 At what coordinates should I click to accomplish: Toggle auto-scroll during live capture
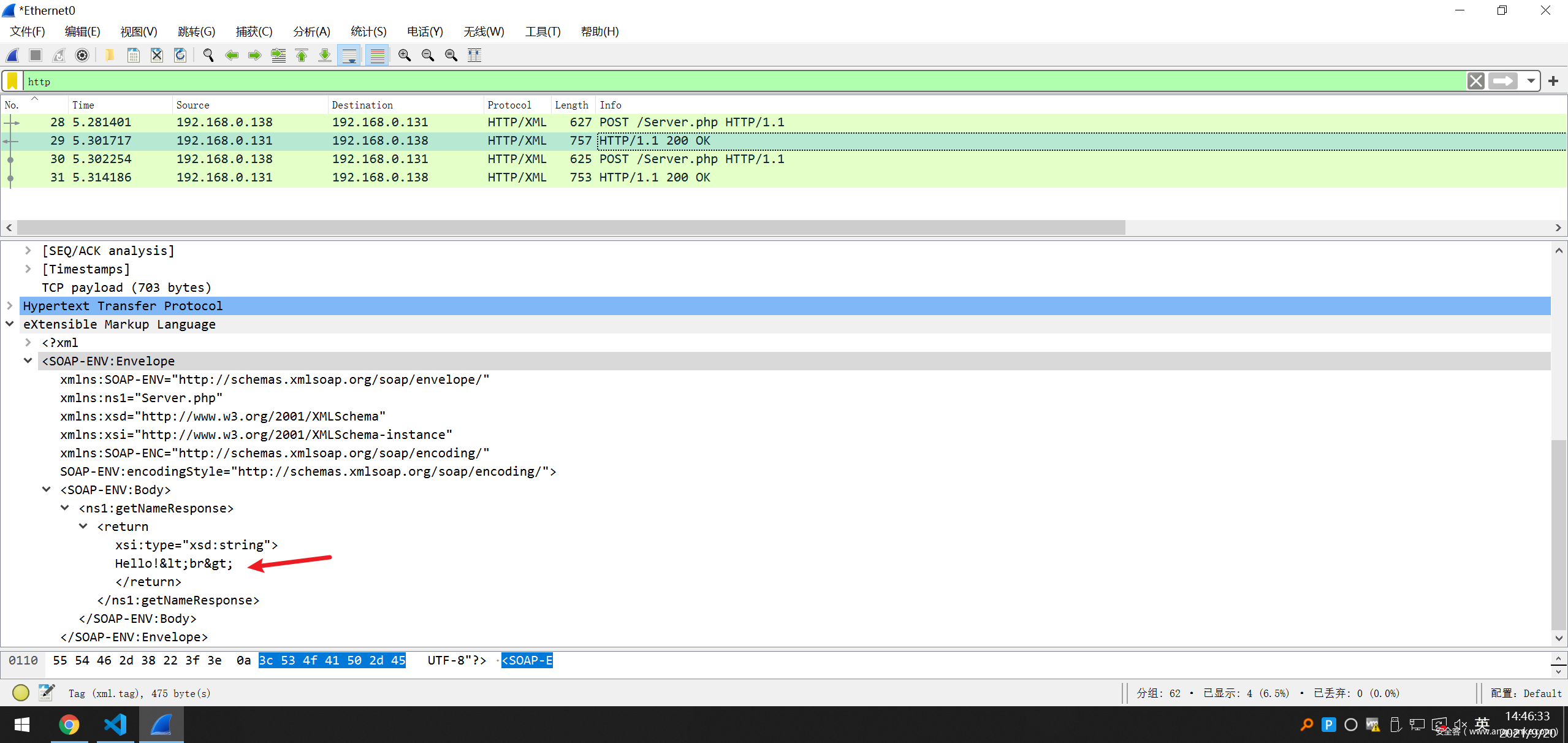tap(349, 55)
